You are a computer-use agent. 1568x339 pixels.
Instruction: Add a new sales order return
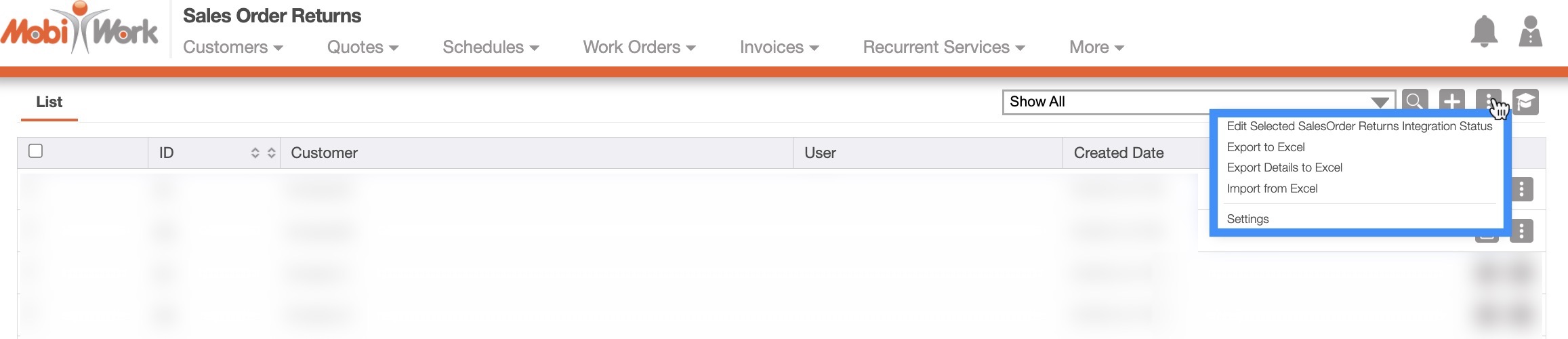(1451, 102)
